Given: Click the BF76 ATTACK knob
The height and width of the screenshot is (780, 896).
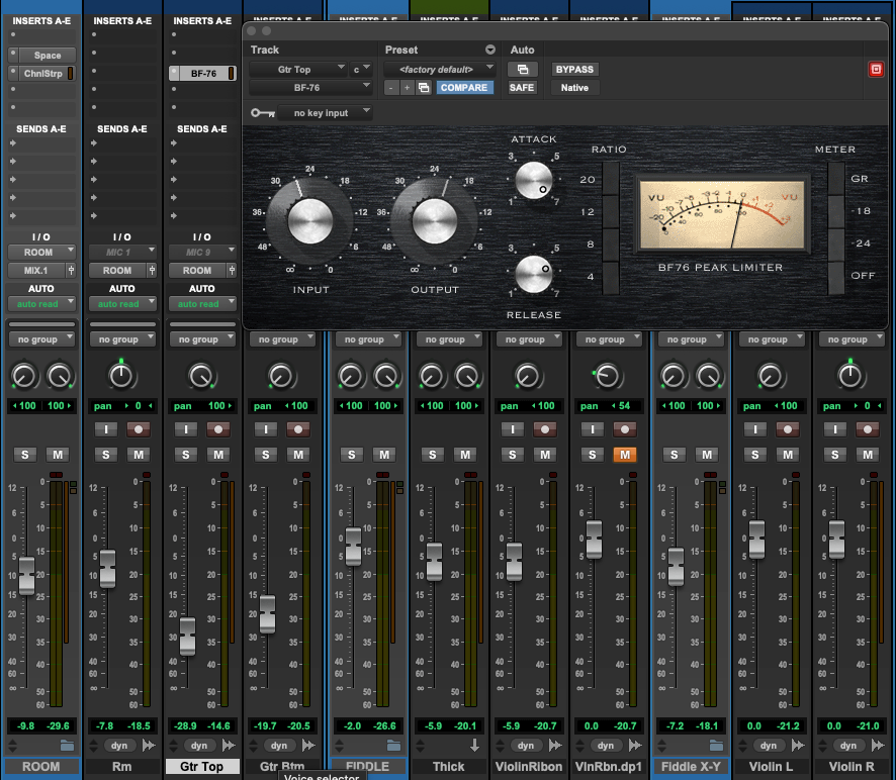Looking at the screenshot, I should [533, 180].
